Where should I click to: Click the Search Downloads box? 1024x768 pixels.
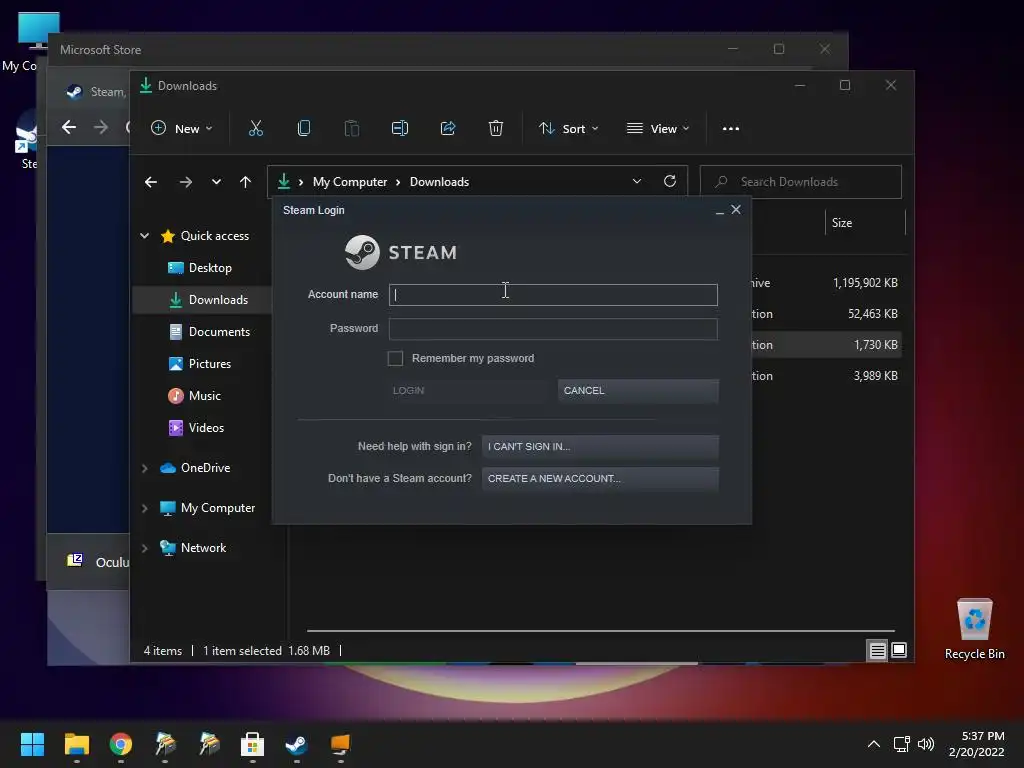(801, 182)
